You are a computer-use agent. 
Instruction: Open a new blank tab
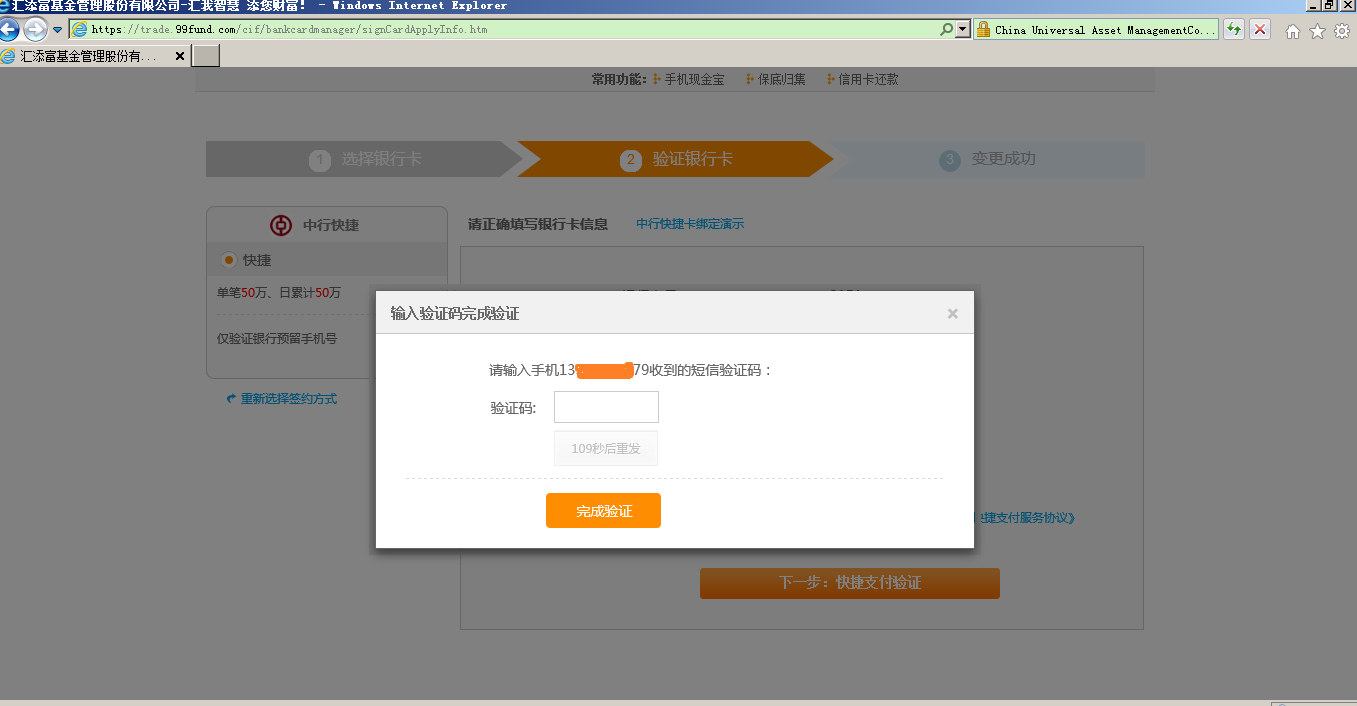pyautogui.click(x=205, y=56)
